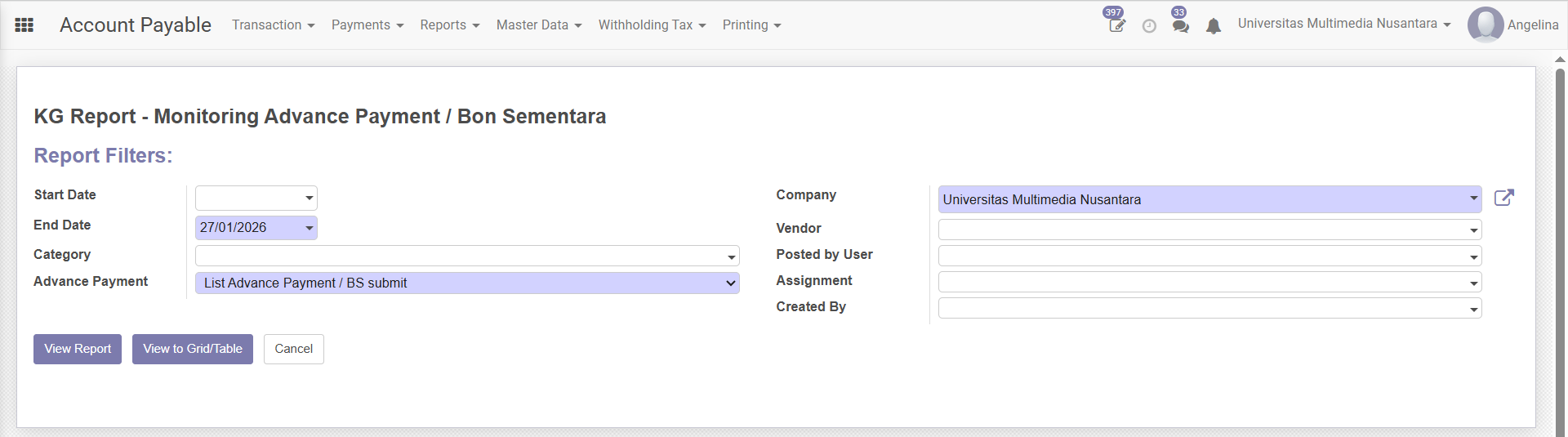The image size is (1568, 437).
Task: Open the Master Data menu
Action: coord(538,25)
